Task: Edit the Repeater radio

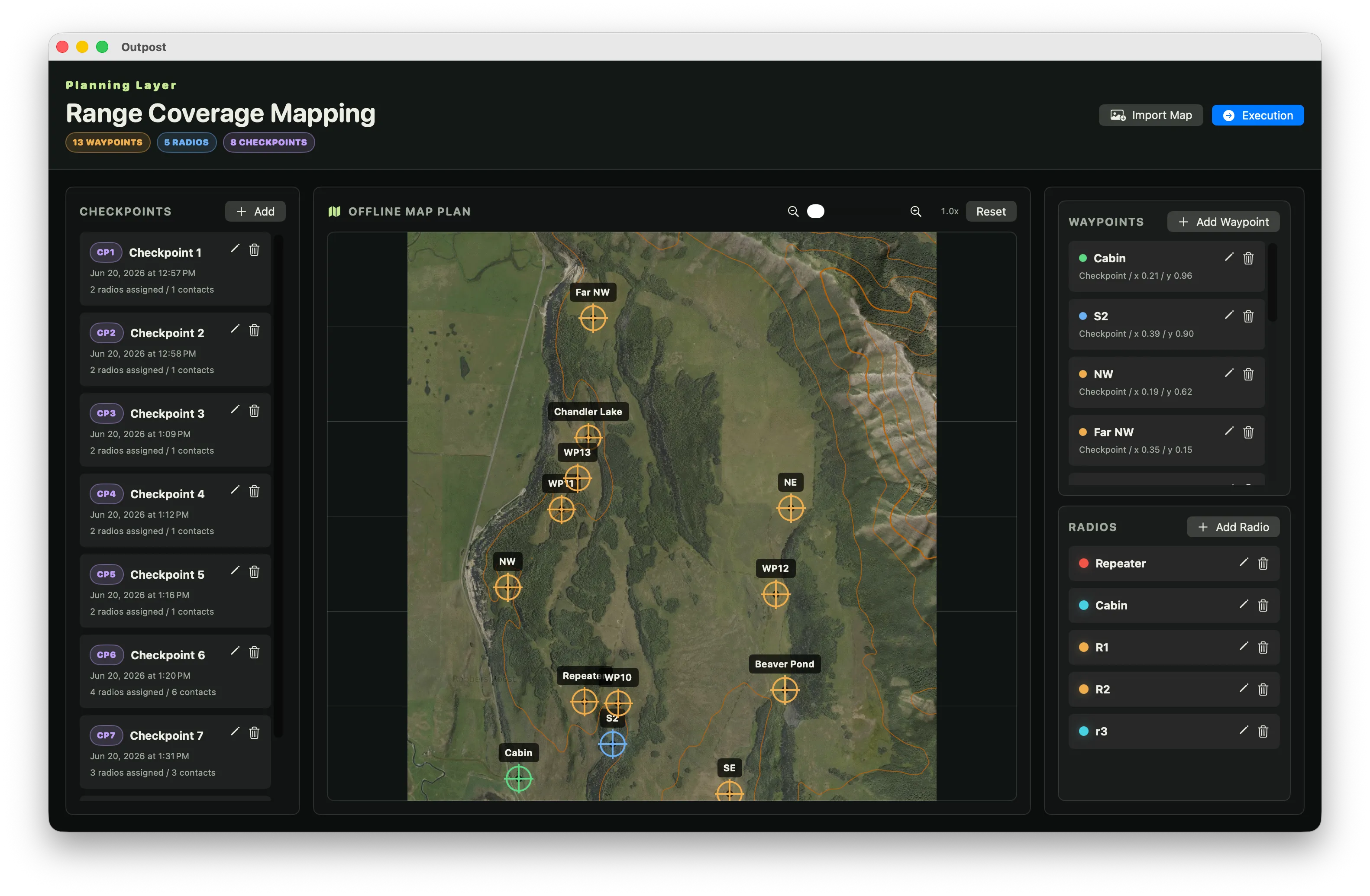Action: point(1244,562)
